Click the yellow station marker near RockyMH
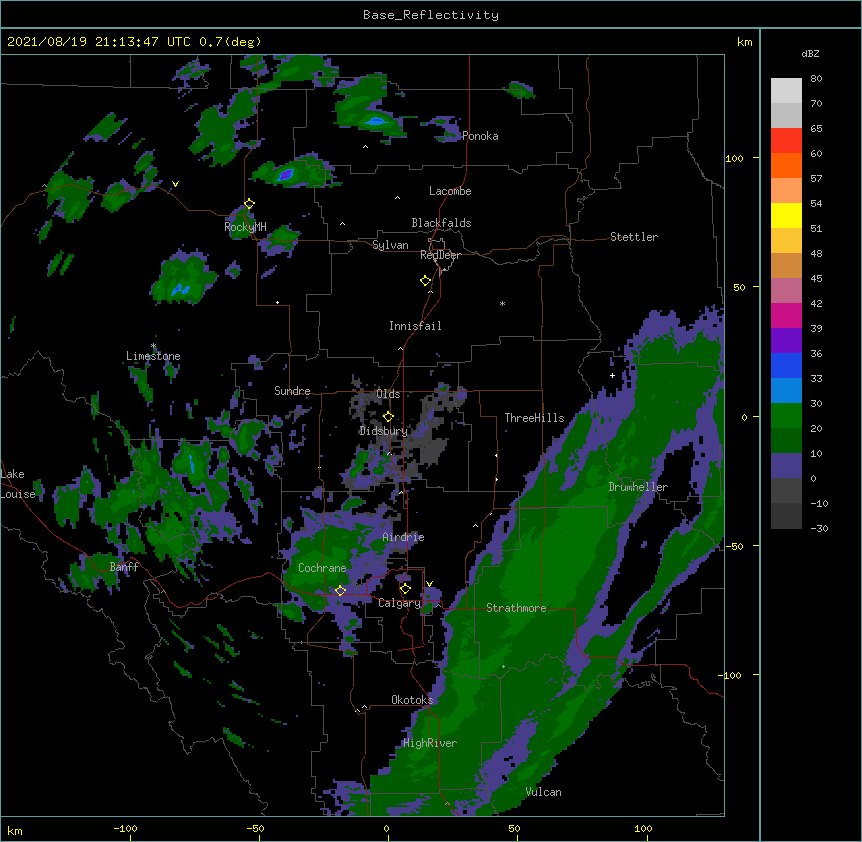 pyautogui.click(x=249, y=204)
